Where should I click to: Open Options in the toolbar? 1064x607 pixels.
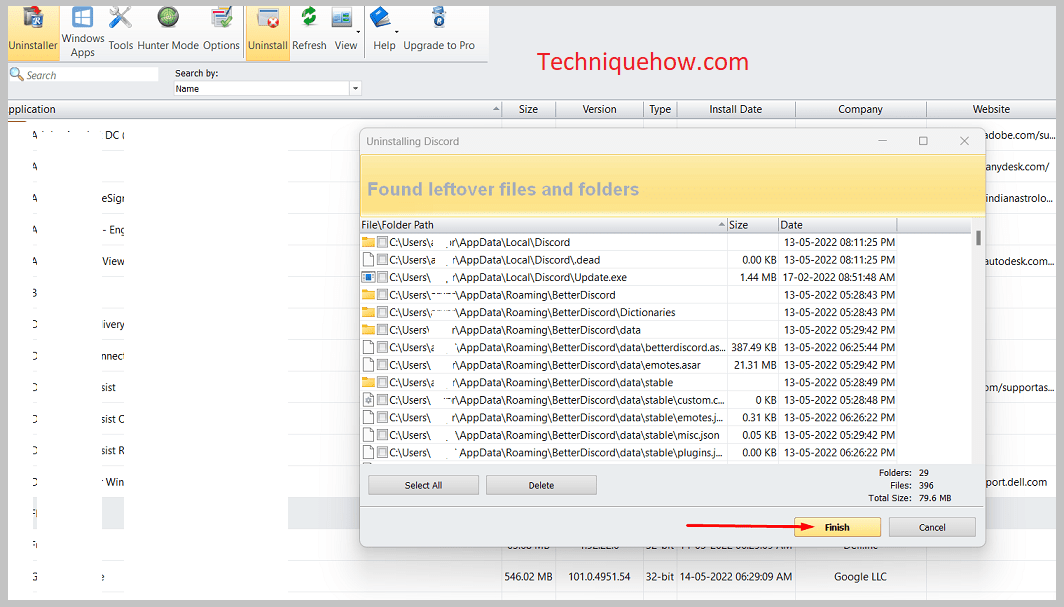click(x=221, y=31)
